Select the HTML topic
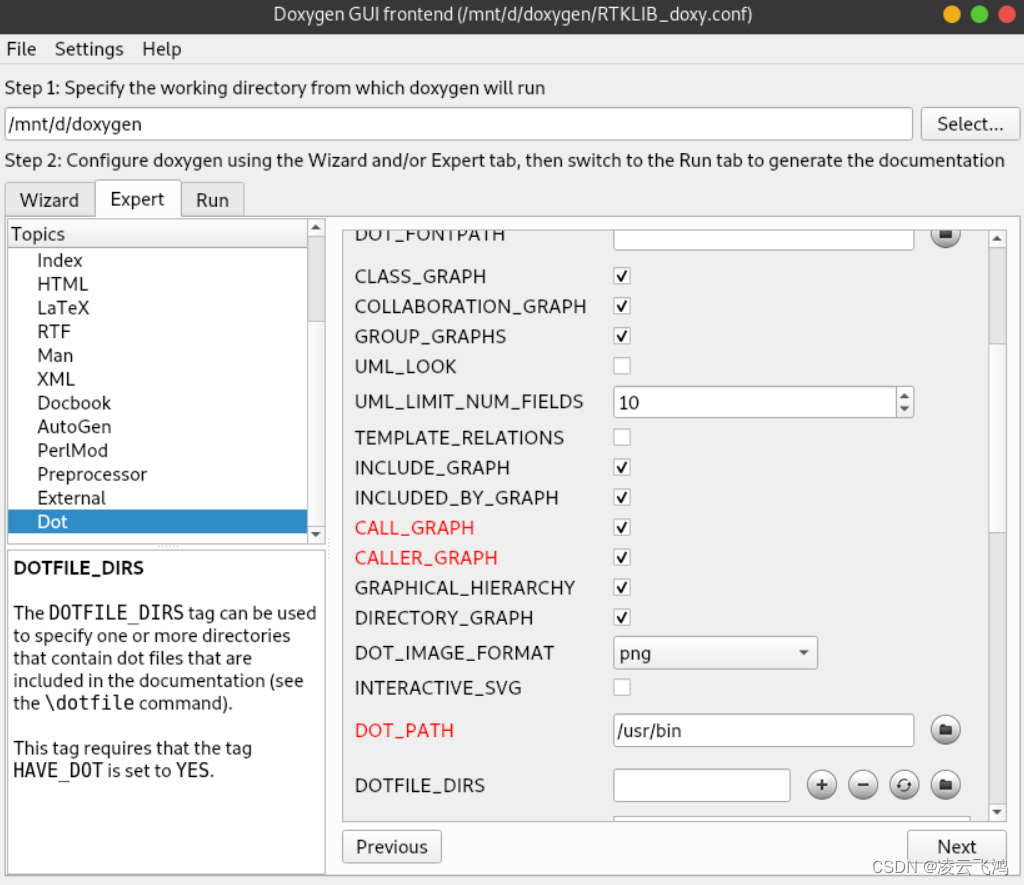 click(x=157, y=284)
